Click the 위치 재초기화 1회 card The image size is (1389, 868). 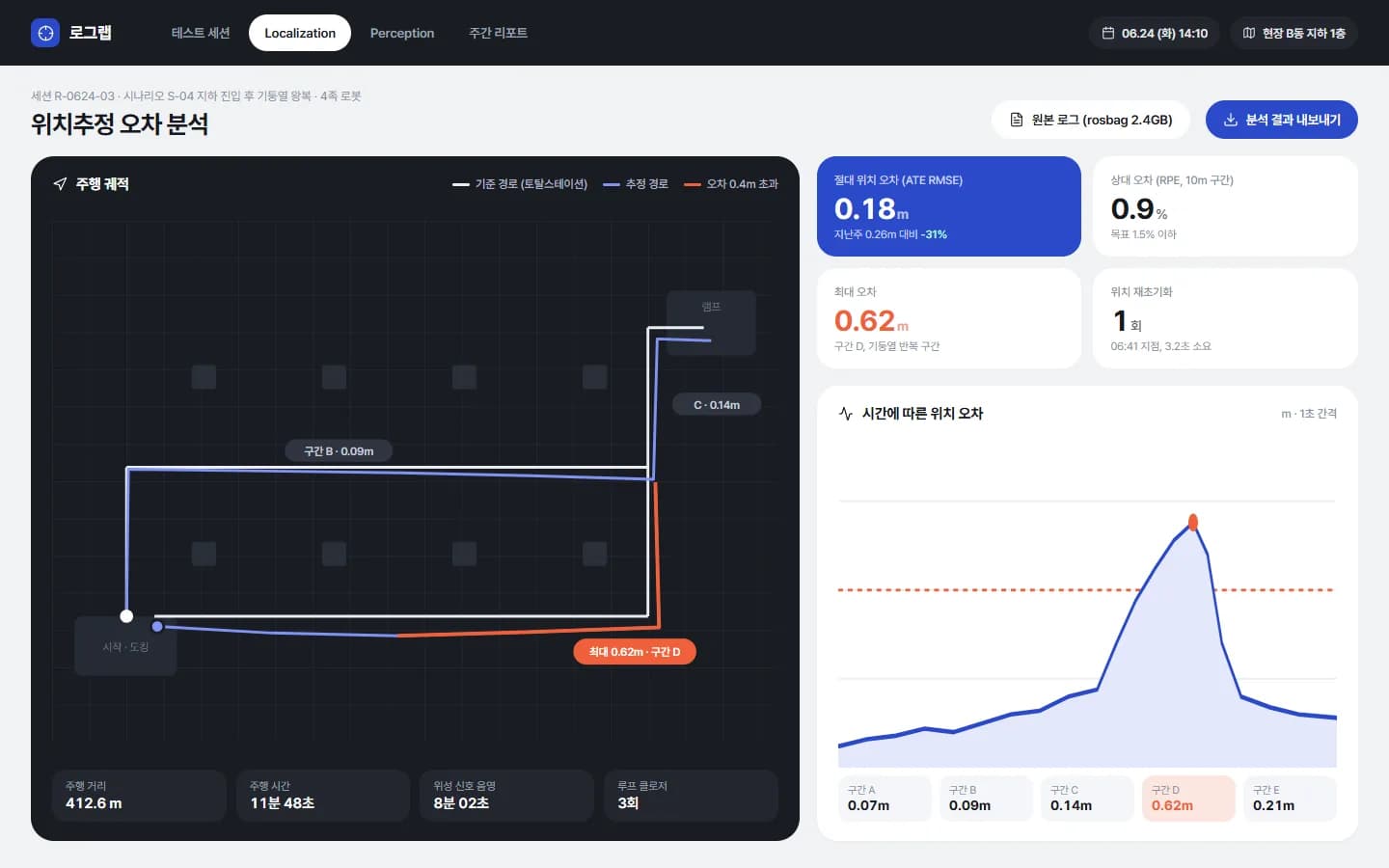point(1225,318)
